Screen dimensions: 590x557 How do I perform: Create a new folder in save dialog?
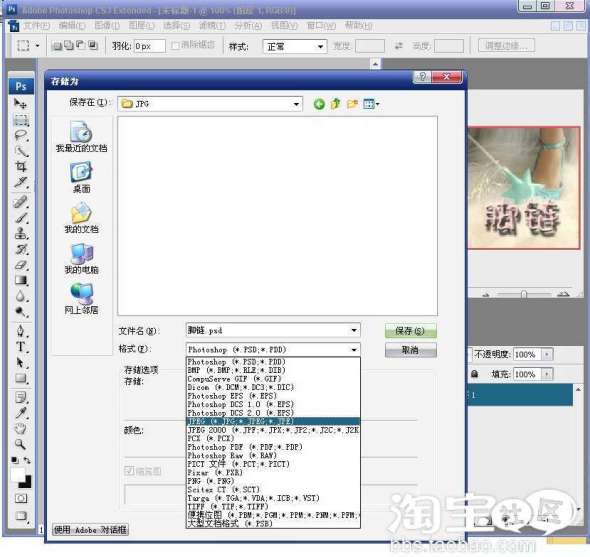[x=352, y=103]
